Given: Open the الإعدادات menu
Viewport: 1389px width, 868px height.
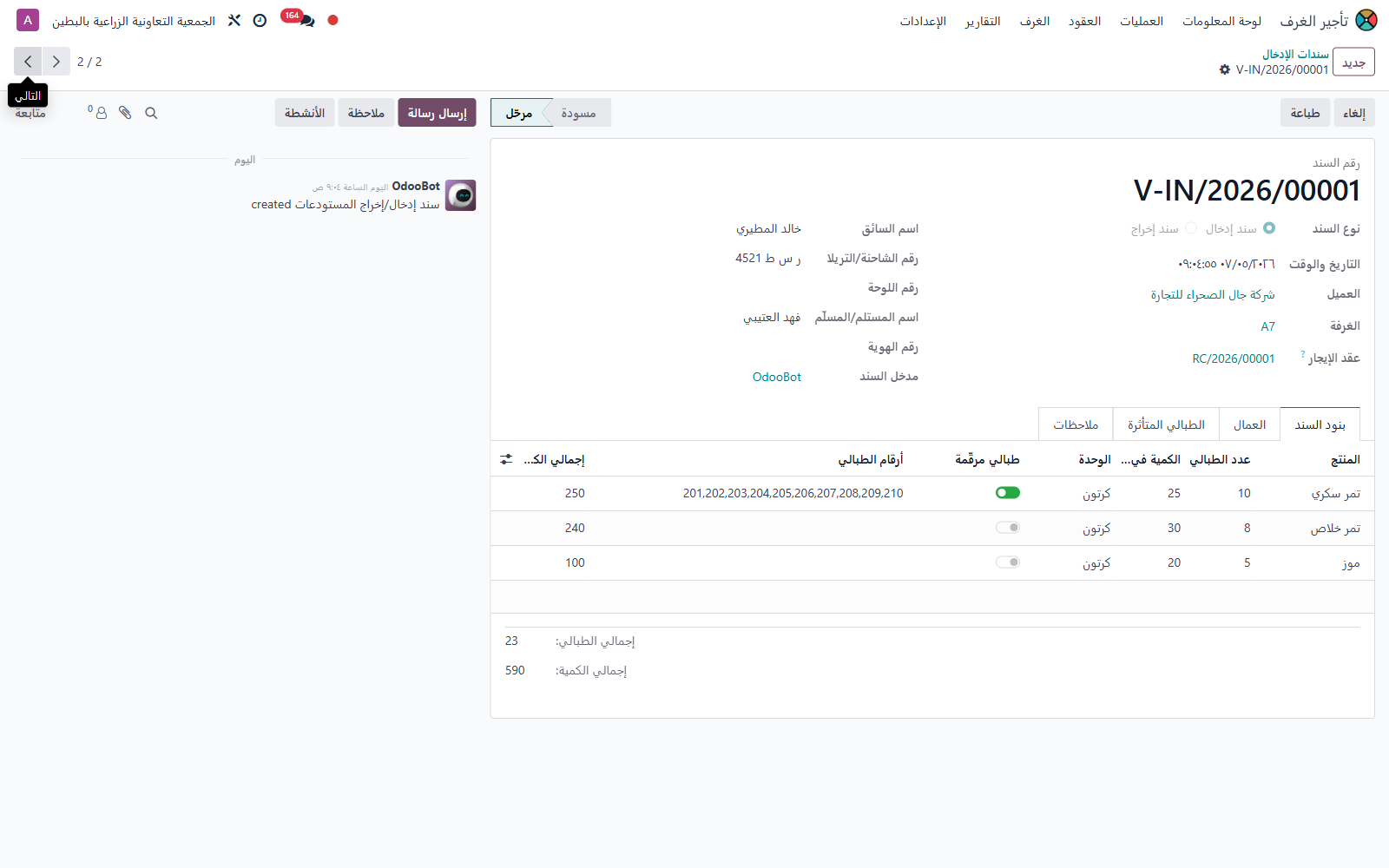Looking at the screenshot, I should (923, 21).
